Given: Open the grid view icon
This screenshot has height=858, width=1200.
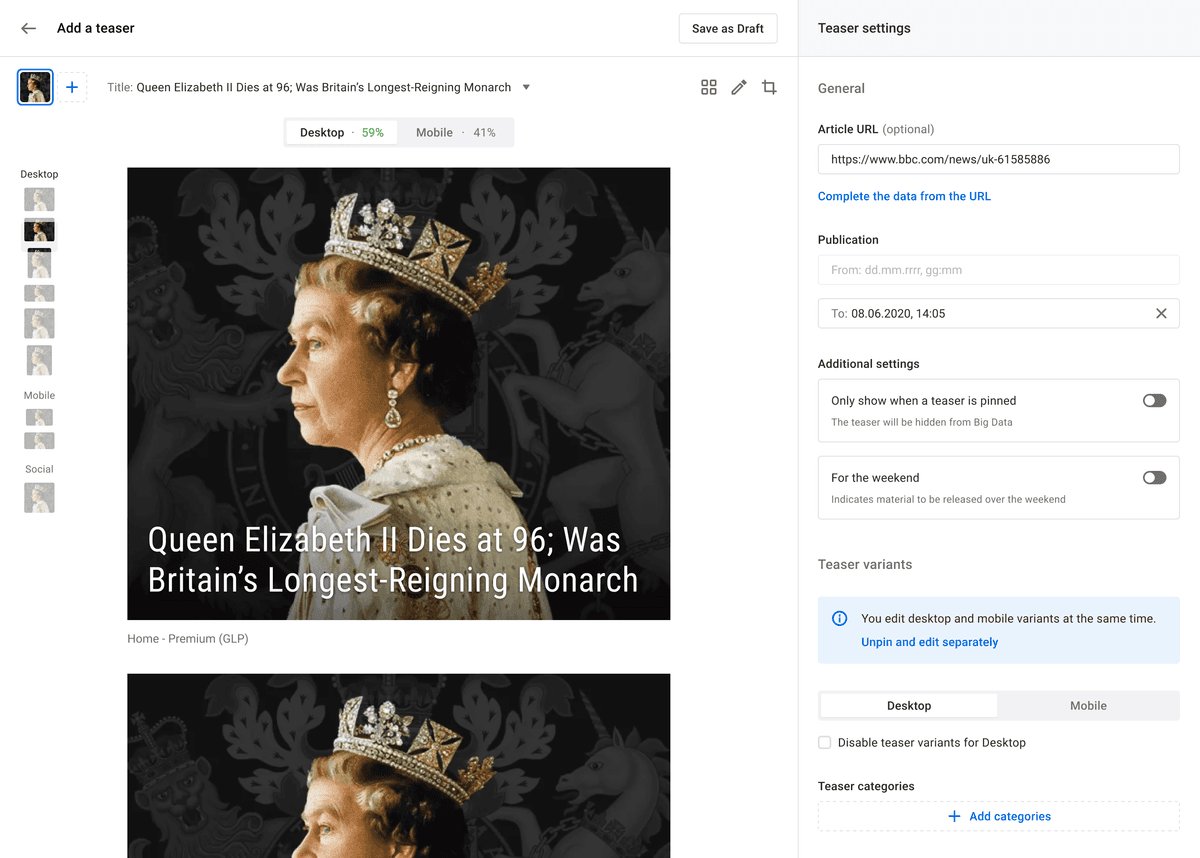Looking at the screenshot, I should click(x=709, y=87).
